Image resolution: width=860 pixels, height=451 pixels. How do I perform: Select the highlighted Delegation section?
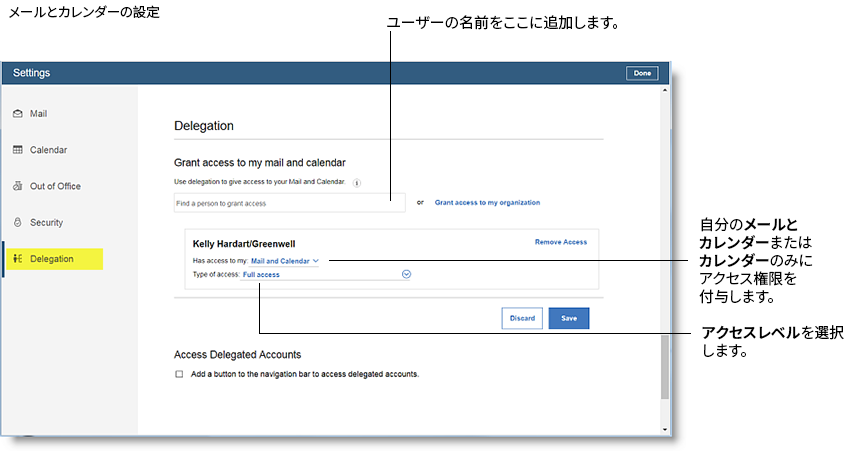click(54, 259)
